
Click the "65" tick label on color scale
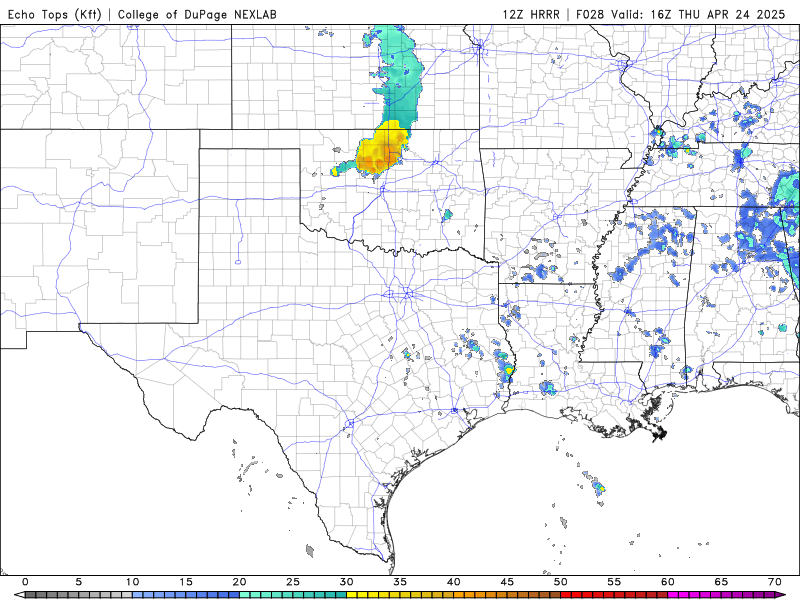(x=721, y=582)
